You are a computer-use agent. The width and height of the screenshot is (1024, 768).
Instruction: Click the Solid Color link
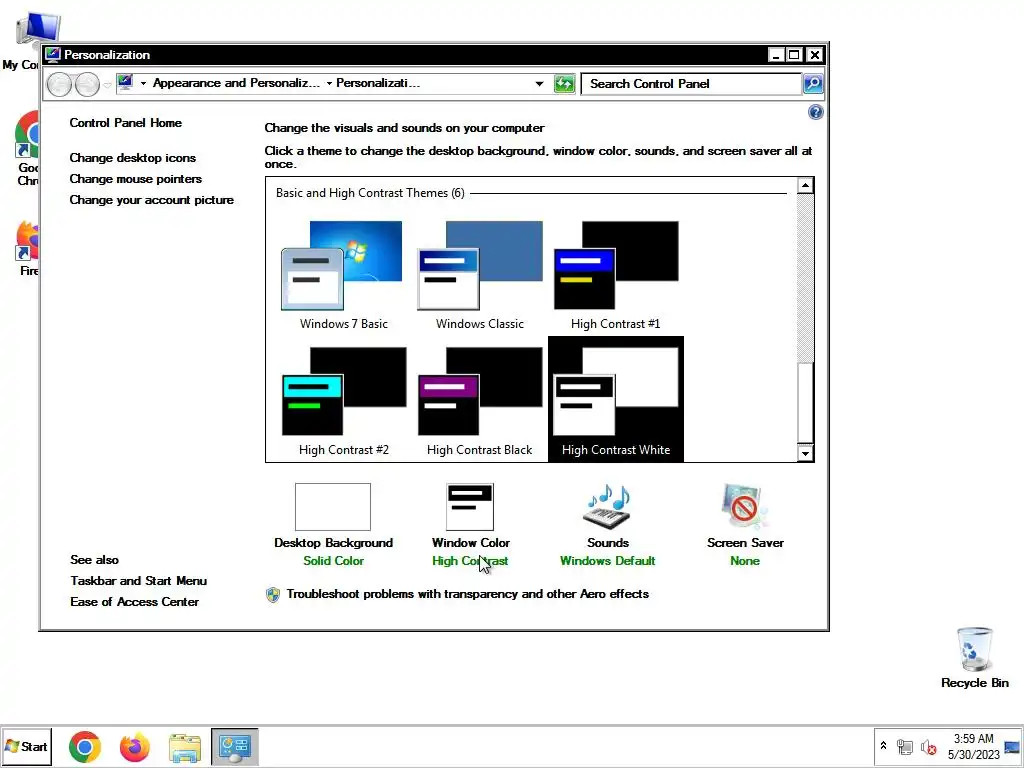tap(333, 561)
